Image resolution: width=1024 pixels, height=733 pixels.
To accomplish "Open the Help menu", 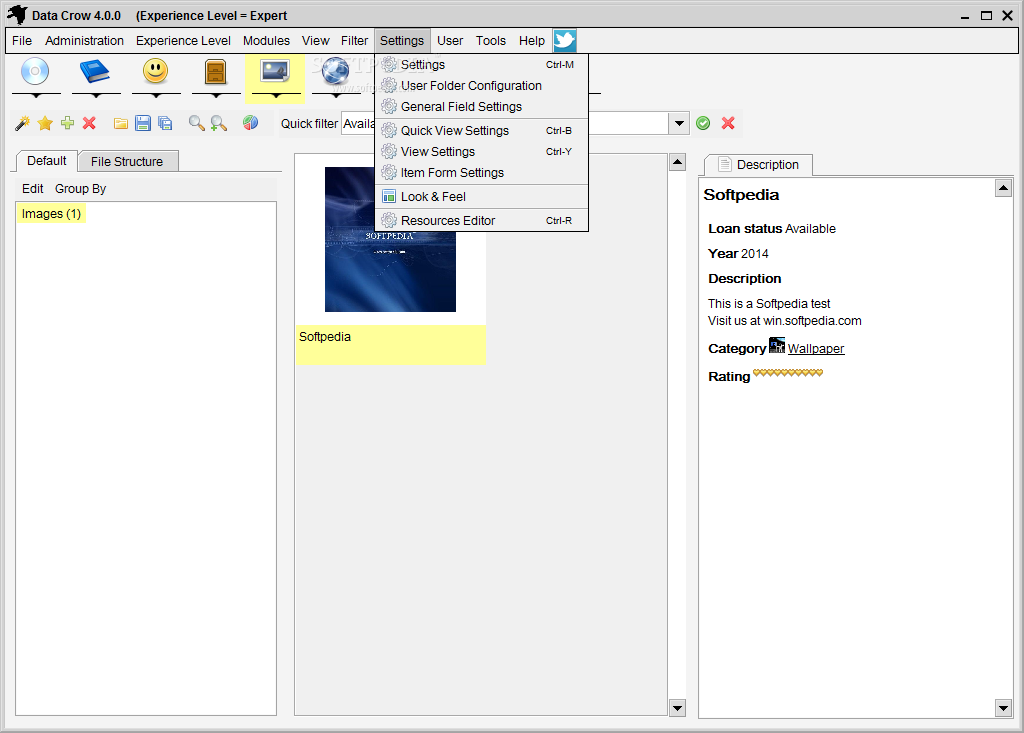I will point(532,41).
